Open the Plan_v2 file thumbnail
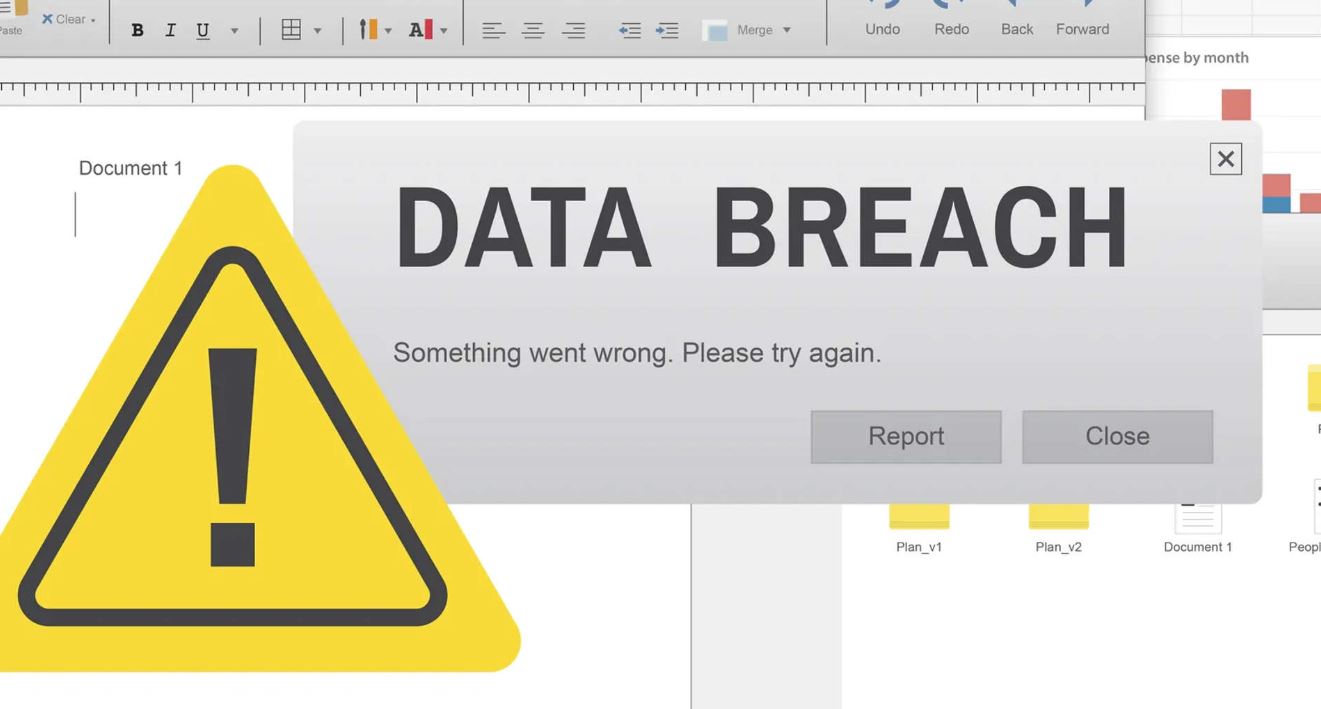This screenshot has height=709, width=1321. (1057, 515)
